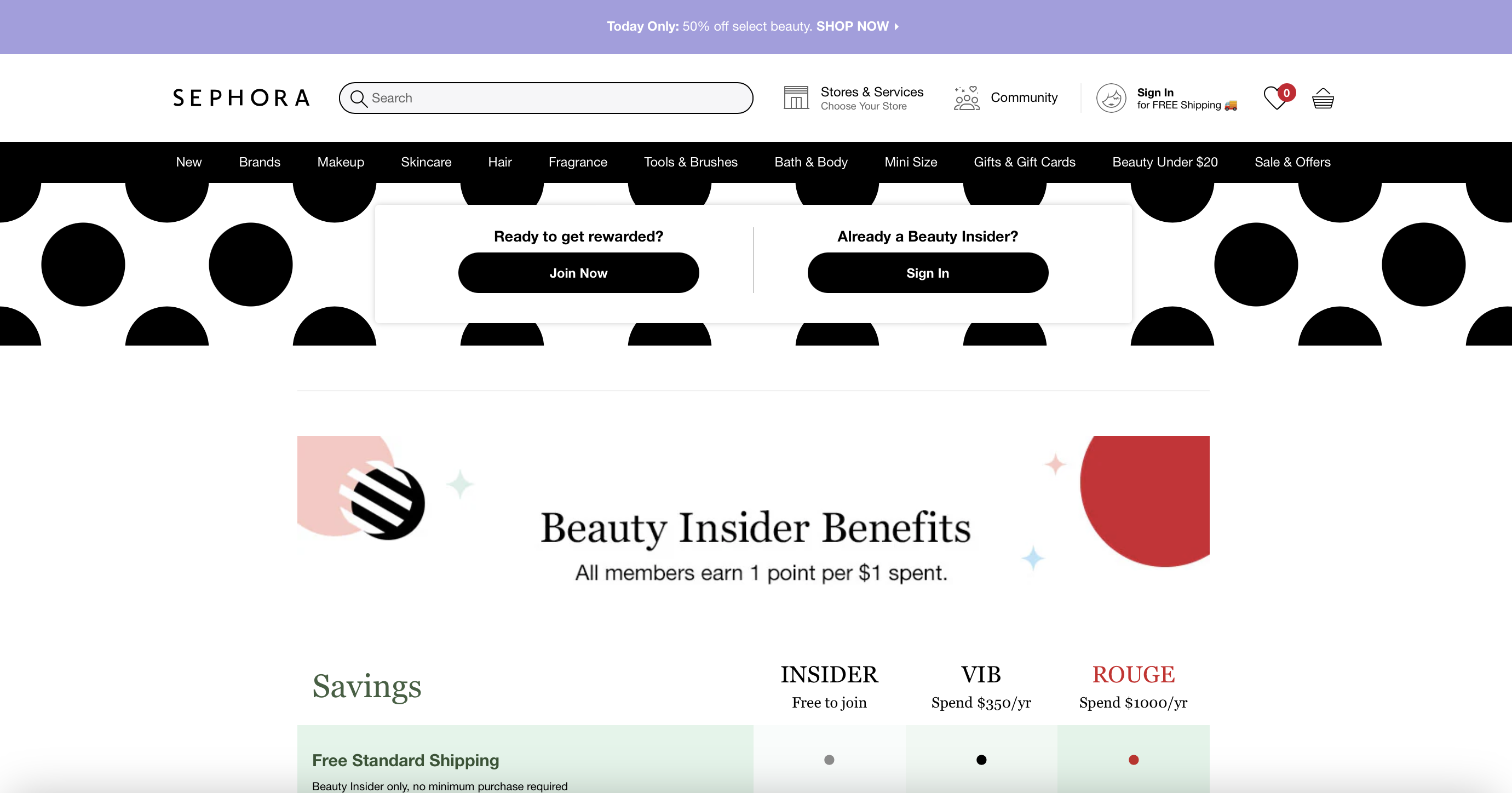The image size is (1512, 793).
Task: Click the gray Insider dot for Free Shipping
Action: tap(829, 760)
